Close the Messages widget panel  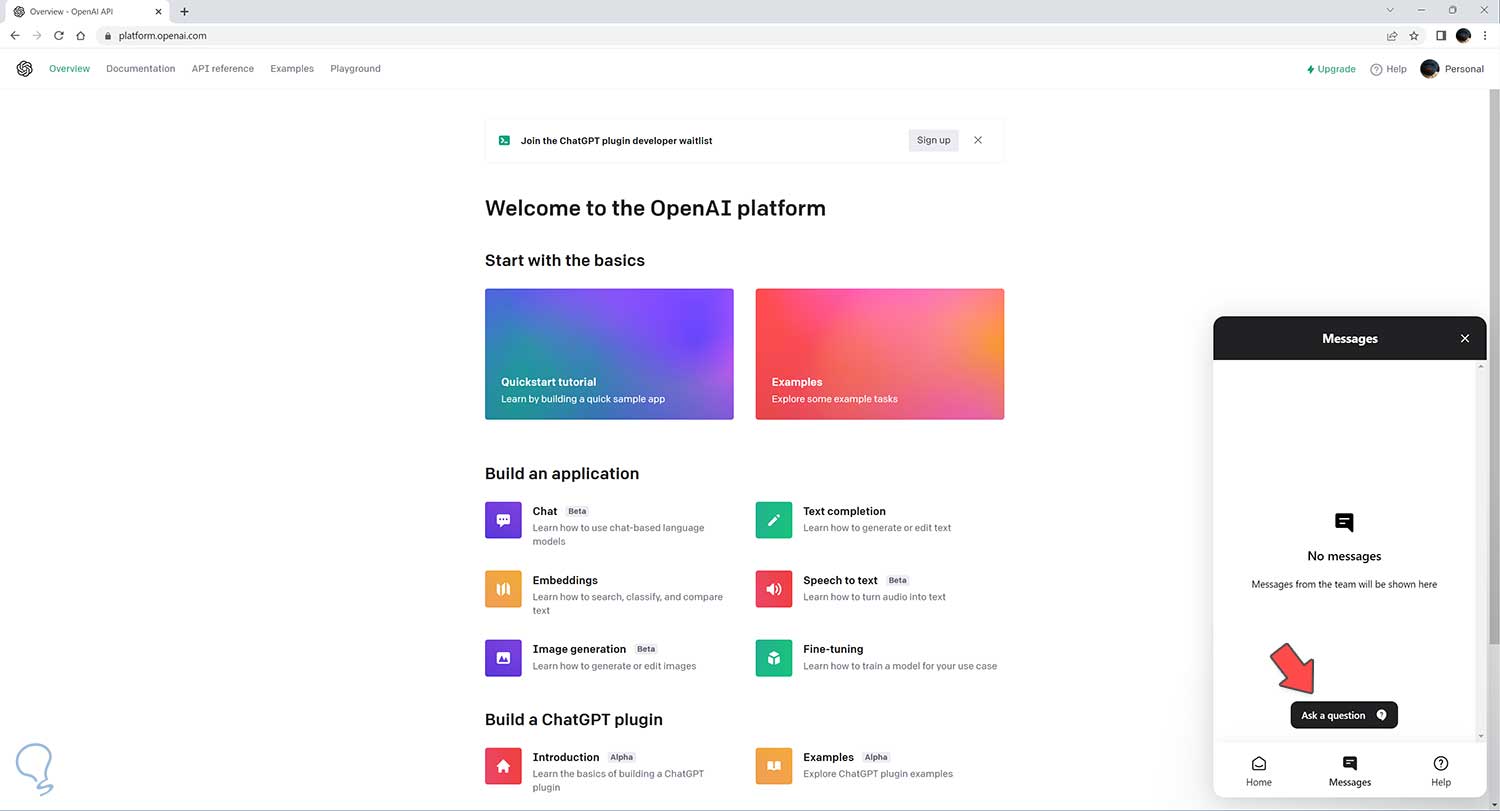tap(1465, 339)
